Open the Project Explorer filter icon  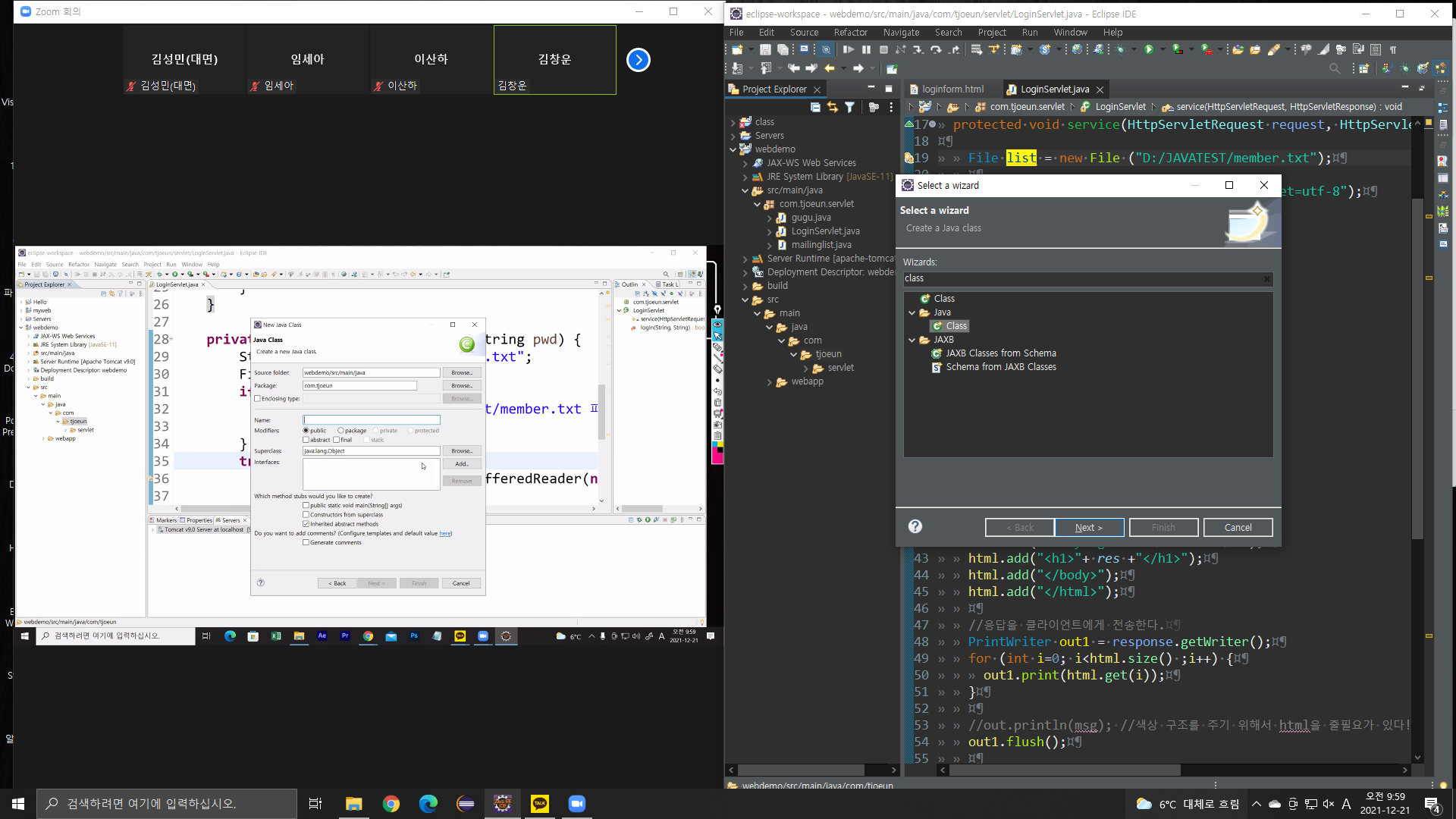pyautogui.click(x=849, y=108)
